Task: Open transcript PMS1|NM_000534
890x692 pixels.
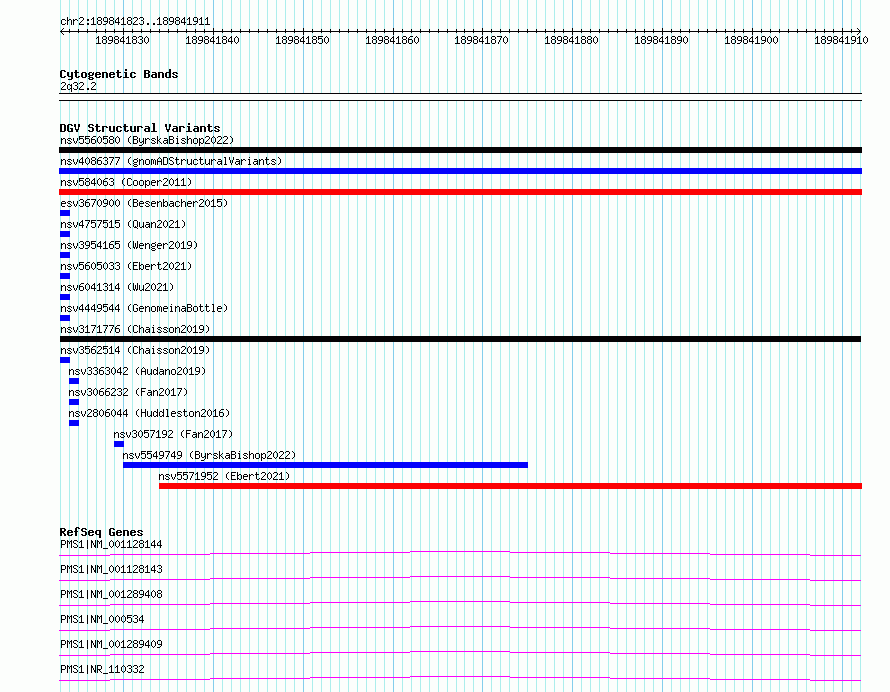Action: click(102, 619)
